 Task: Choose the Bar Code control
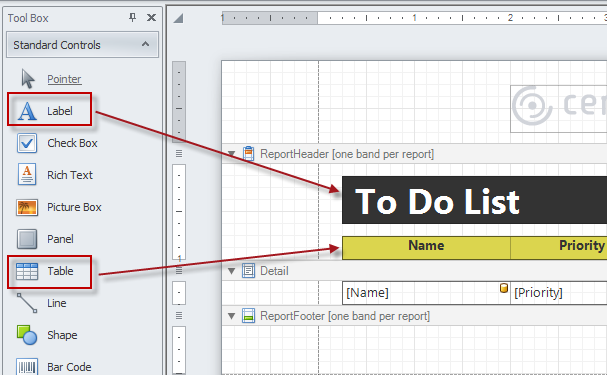(53, 366)
